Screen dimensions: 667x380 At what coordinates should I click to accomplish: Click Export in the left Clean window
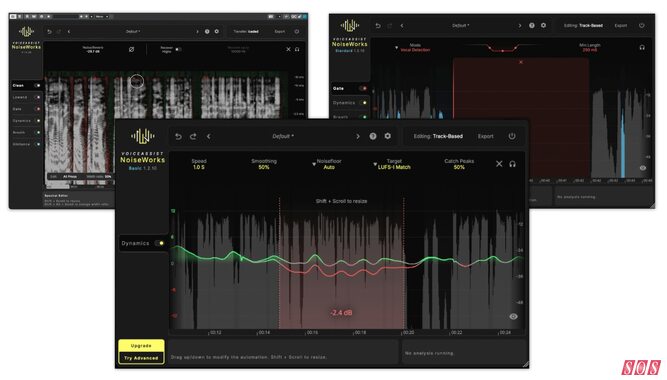(x=279, y=31)
